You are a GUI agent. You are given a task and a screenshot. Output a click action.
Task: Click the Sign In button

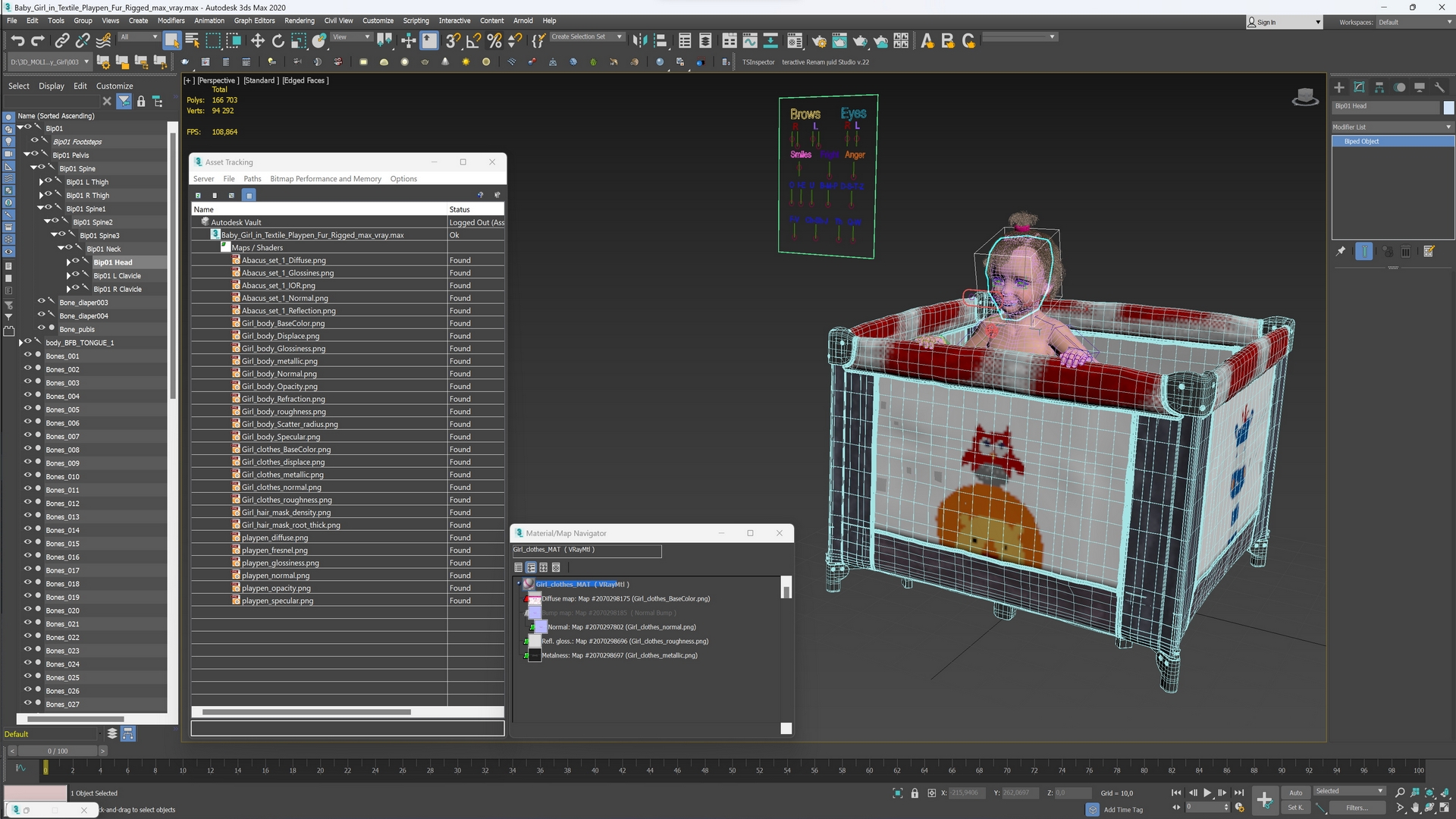point(1284,22)
